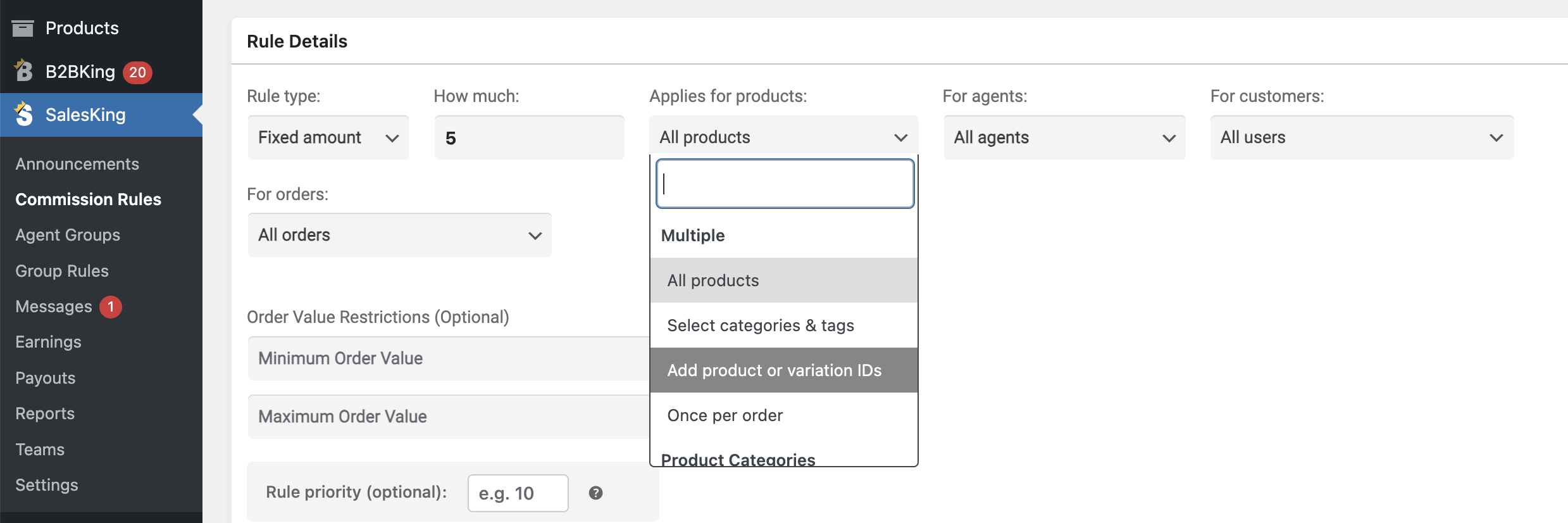Select 'All products' option in list
1568x523 pixels.
(x=784, y=280)
